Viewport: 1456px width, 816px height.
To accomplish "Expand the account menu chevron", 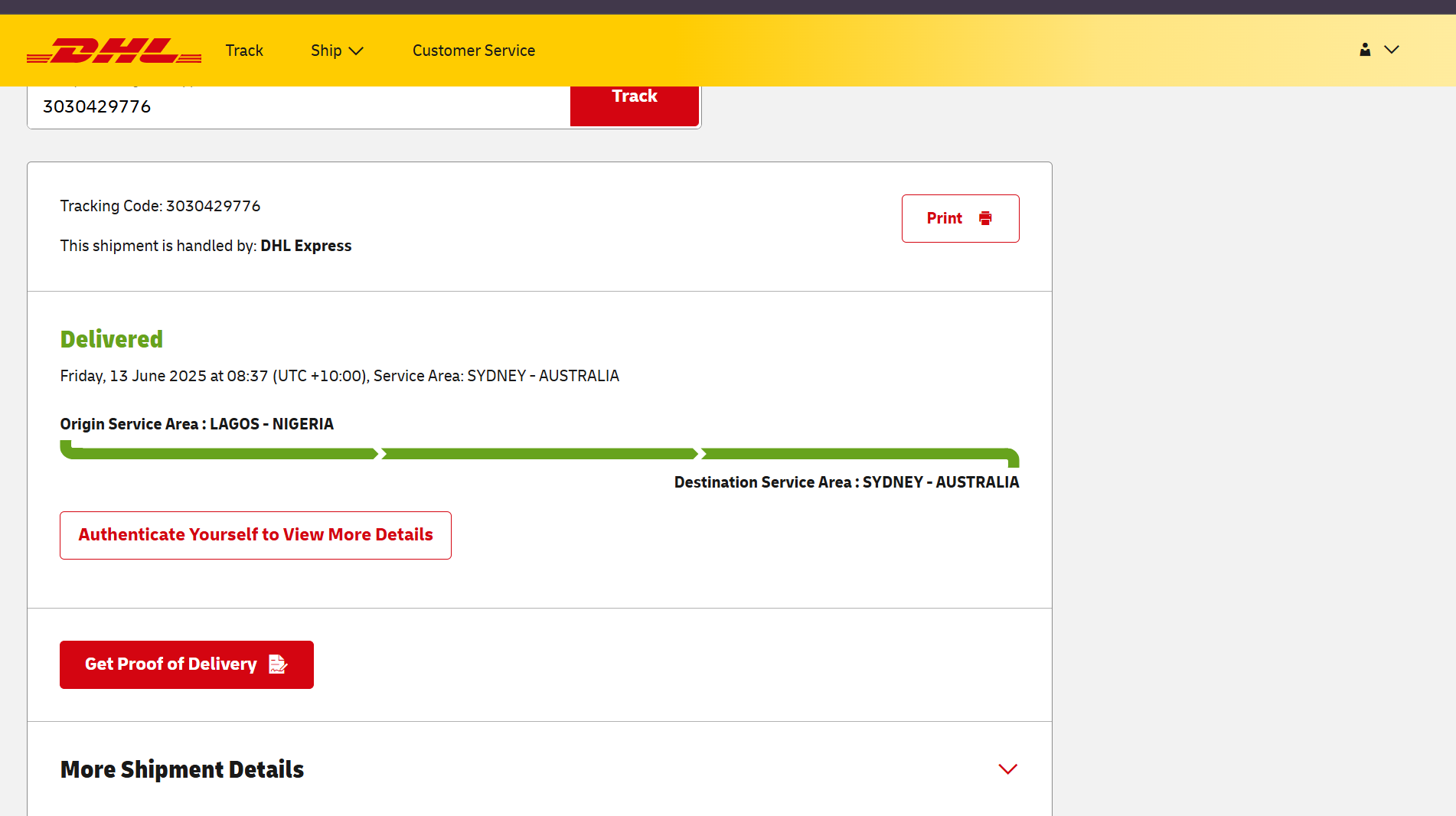I will (x=1392, y=50).
